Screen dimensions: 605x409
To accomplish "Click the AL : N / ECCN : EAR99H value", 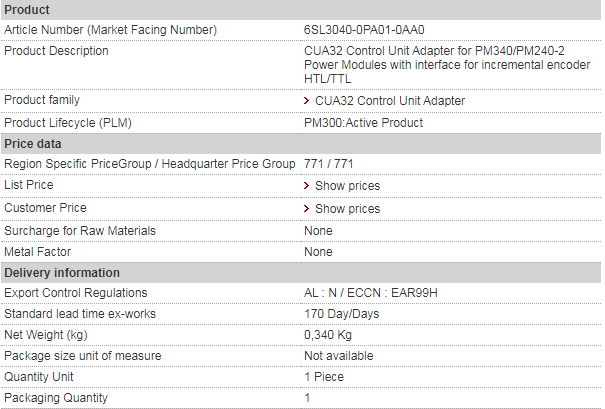I will pos(370,293).
